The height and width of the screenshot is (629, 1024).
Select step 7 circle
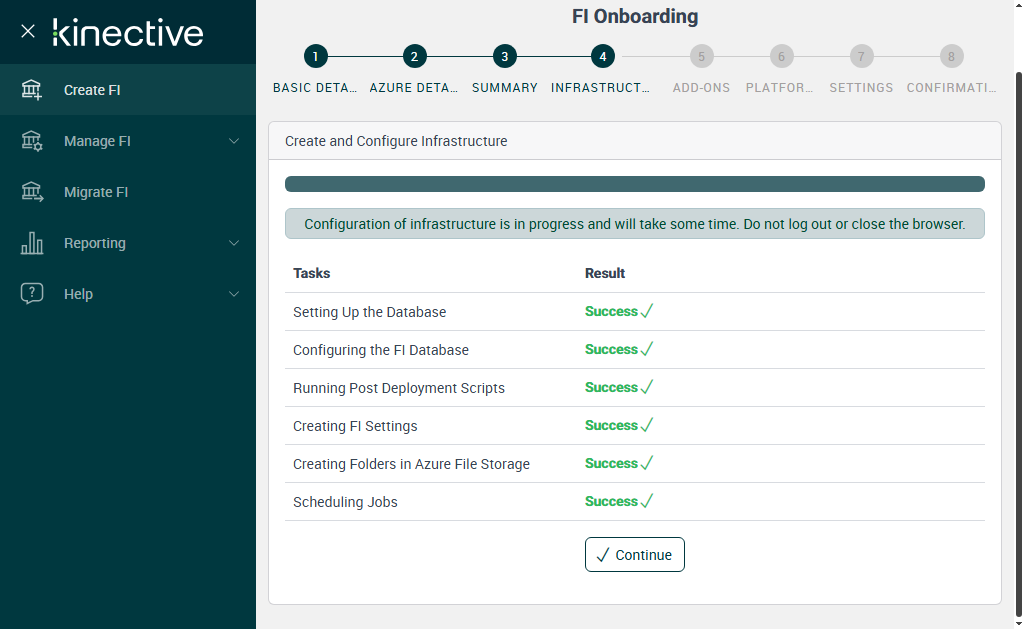click(x=861, y=56)
